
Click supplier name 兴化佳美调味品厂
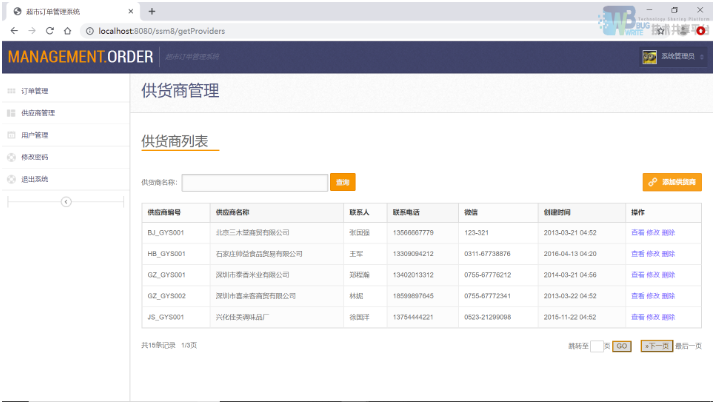242,317
